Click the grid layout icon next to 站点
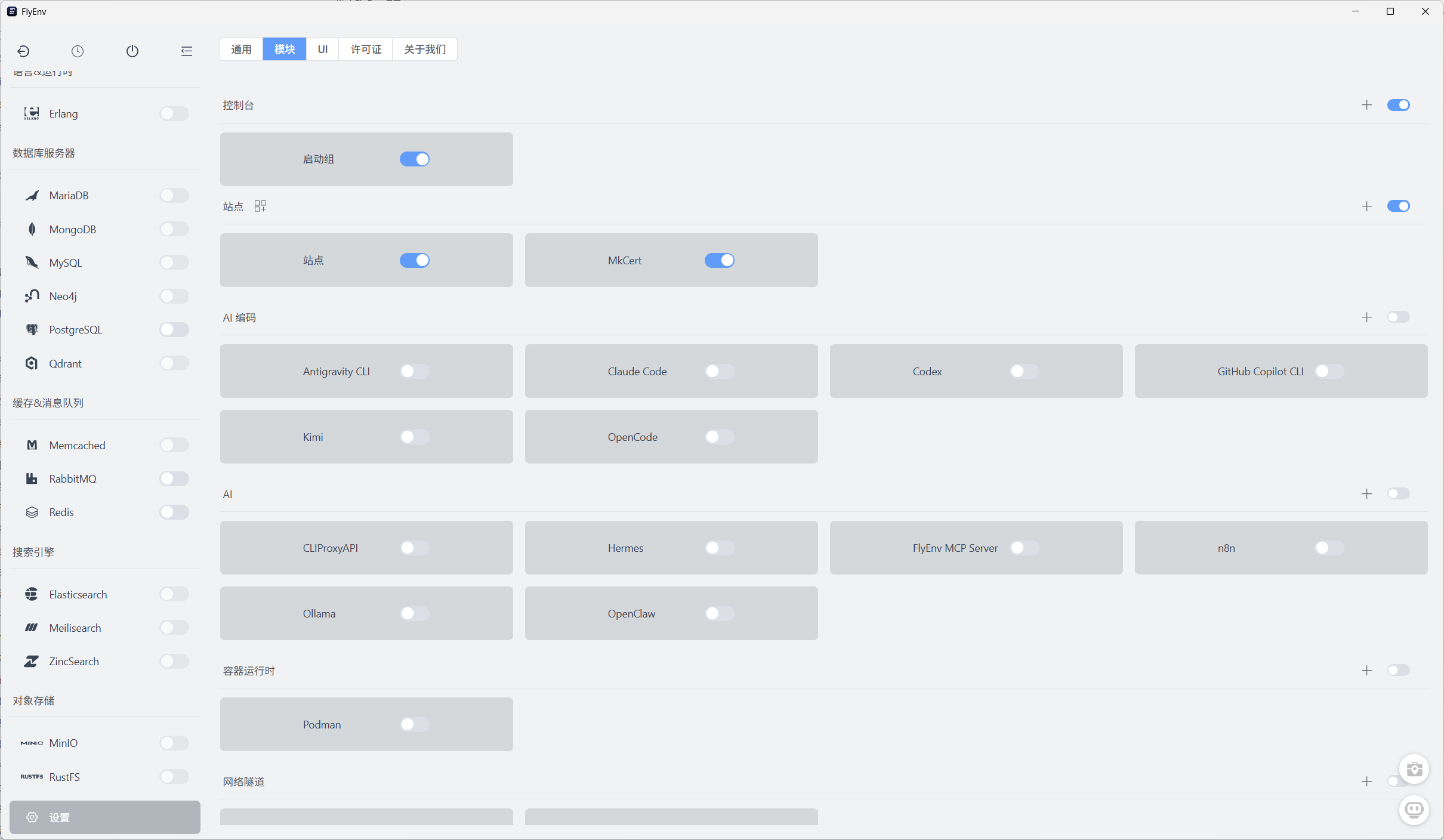Image resolution: width=1444 pixels, height=840 pixels. click(x=260, y=206)
